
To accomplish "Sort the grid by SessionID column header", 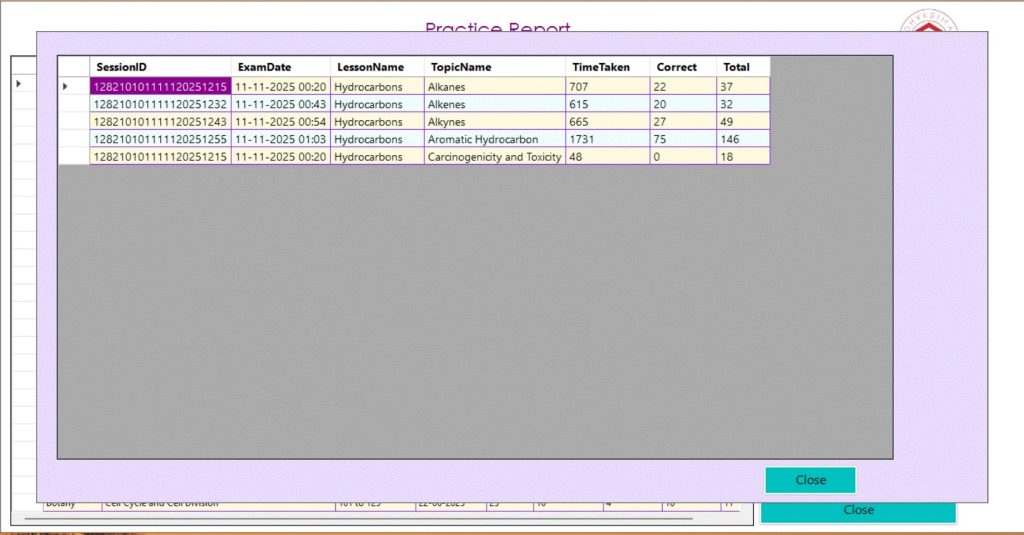I will 160,67.
